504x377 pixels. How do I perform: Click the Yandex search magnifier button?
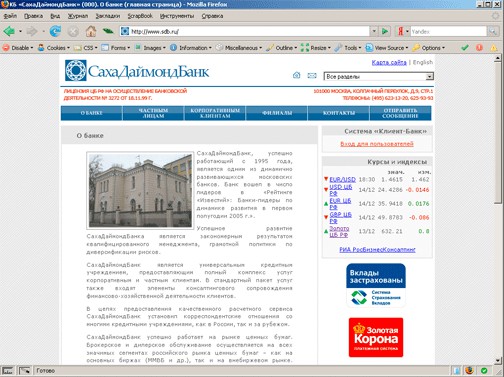[492, 31]
